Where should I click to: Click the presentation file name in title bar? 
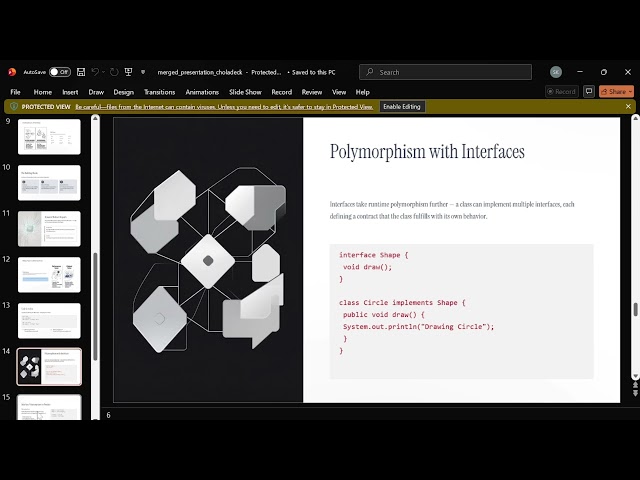[200, 72]
